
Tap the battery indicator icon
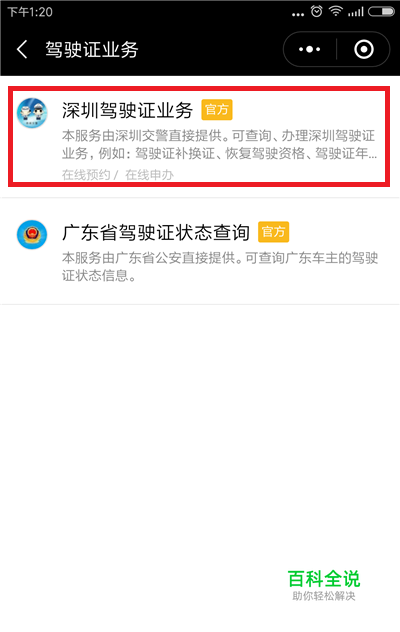pos(381,11)
